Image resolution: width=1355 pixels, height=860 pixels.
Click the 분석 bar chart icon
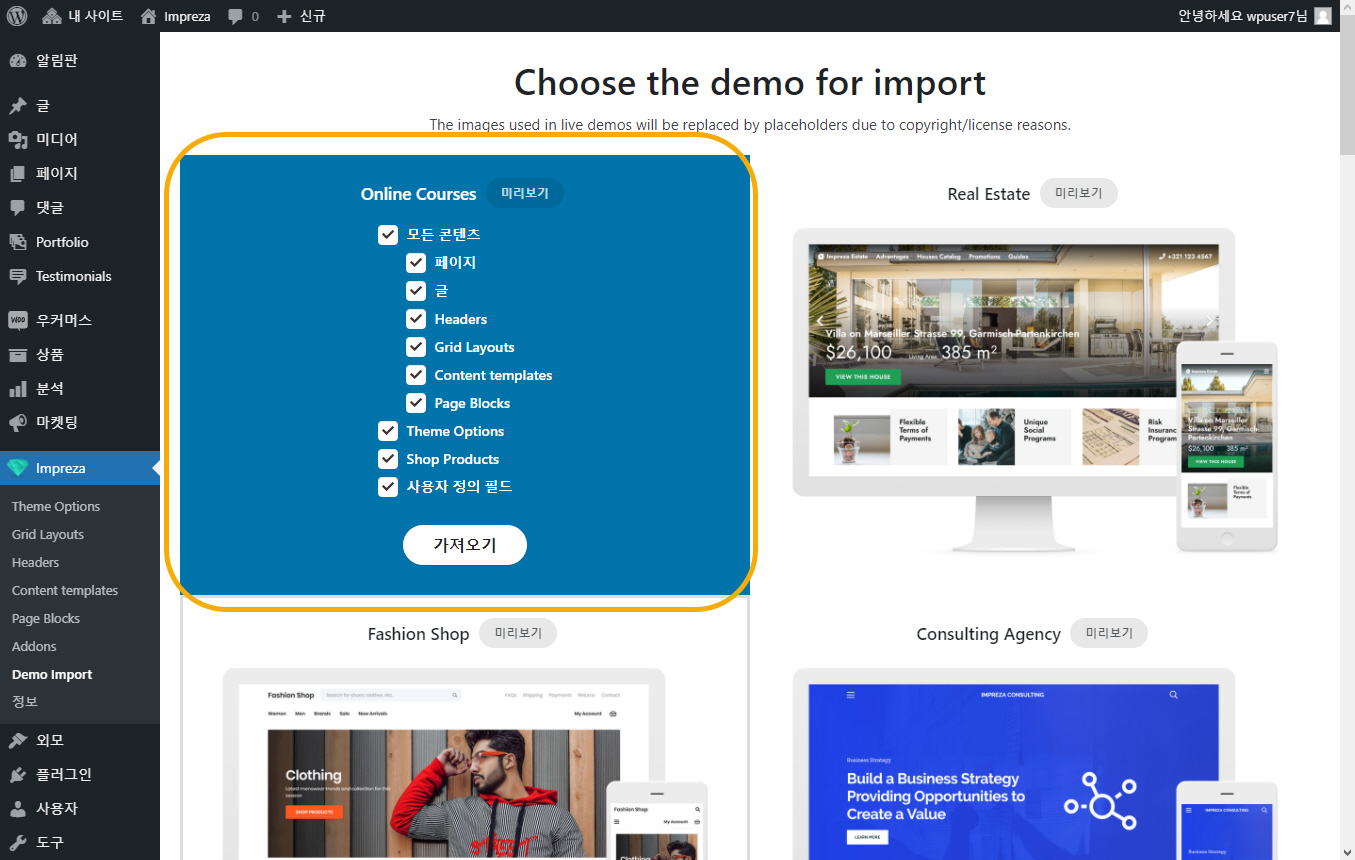pos(18,388)
